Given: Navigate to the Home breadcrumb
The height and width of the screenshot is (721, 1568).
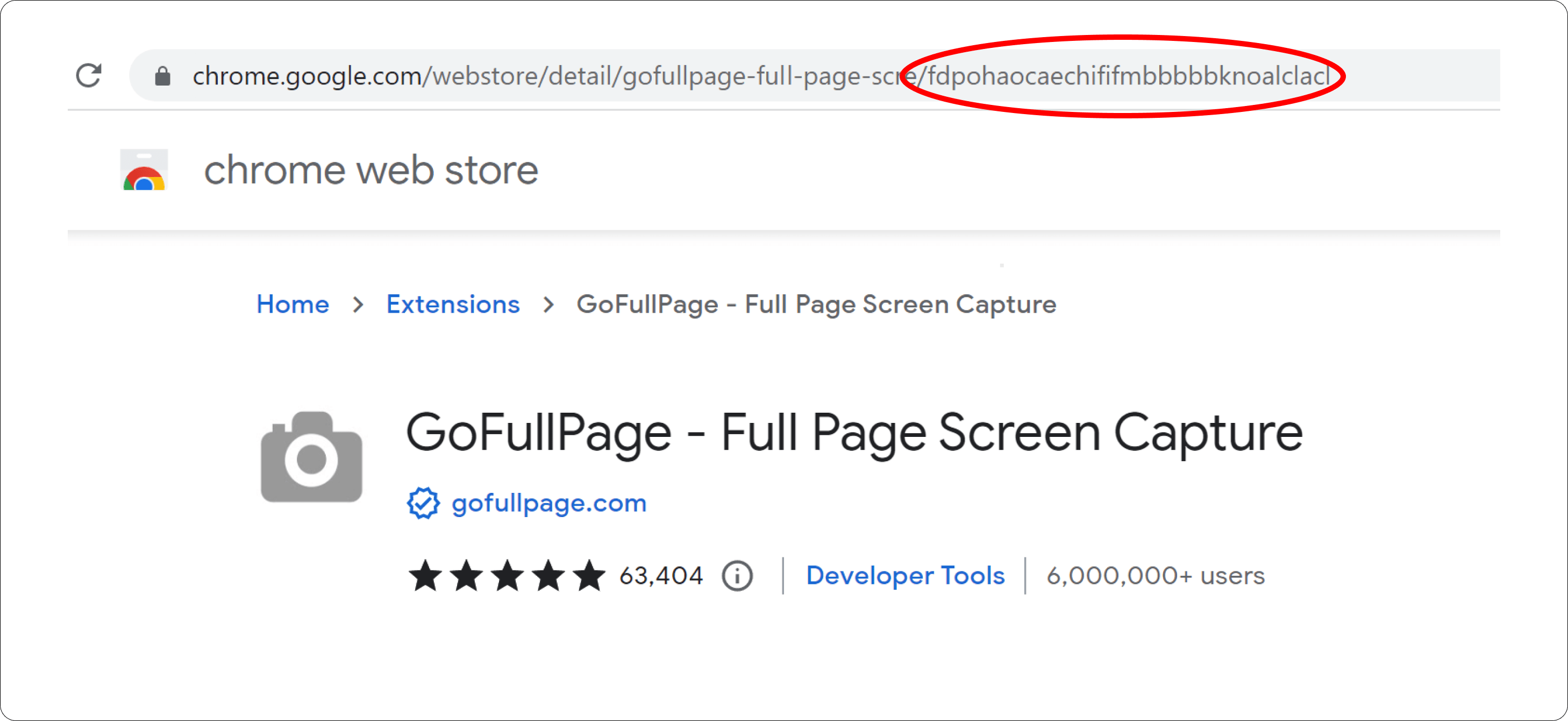Looking at the screenshot, I should pos(293,305).
